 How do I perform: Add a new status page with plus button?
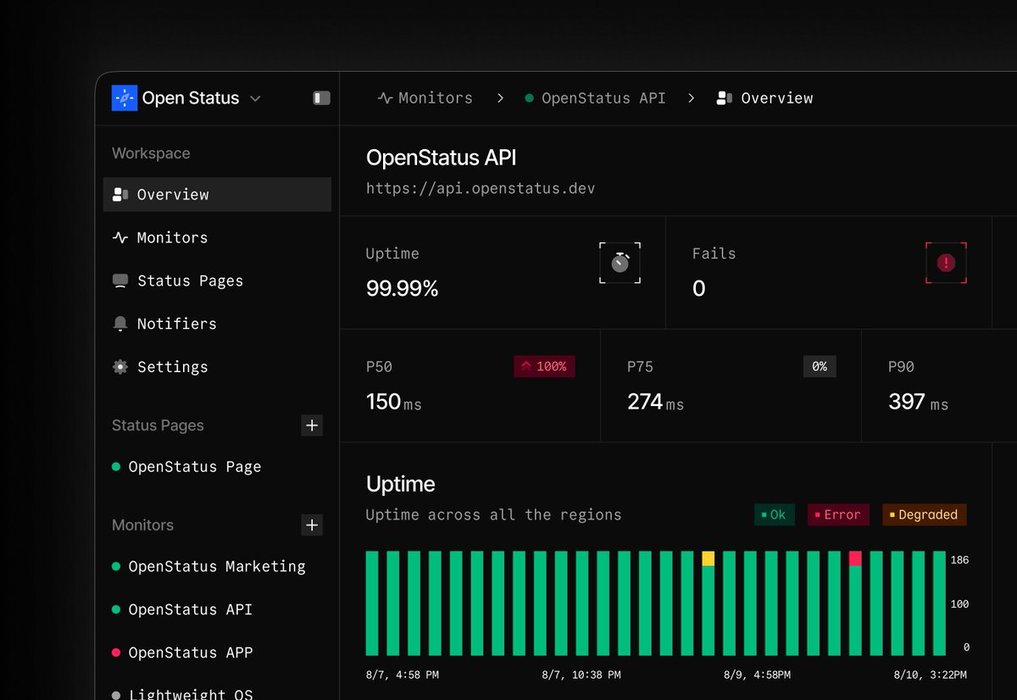(x=312, y=425)
